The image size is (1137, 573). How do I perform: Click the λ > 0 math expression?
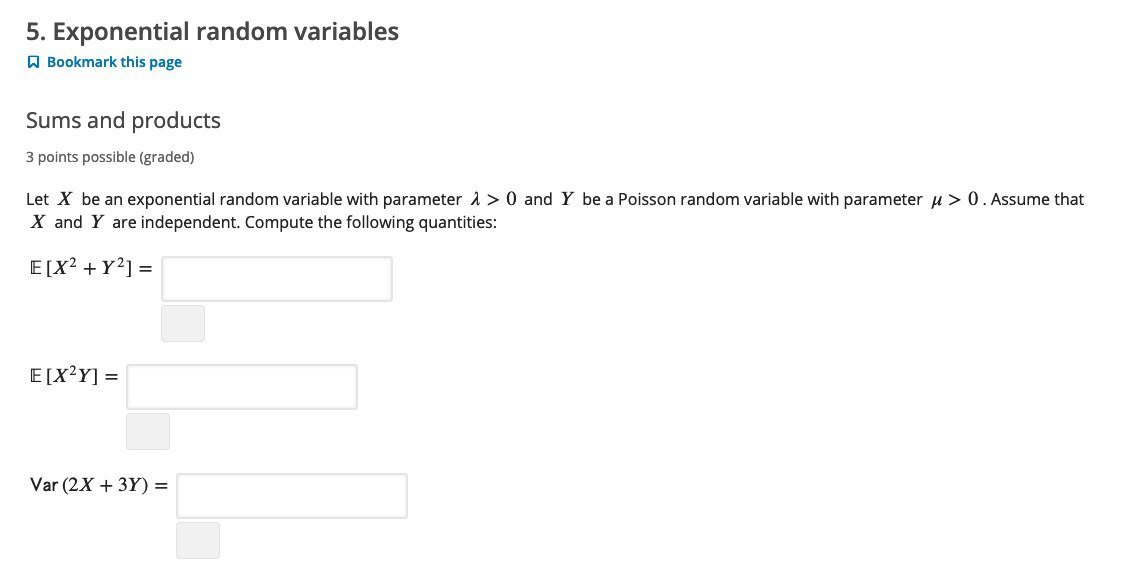point(494,199)
